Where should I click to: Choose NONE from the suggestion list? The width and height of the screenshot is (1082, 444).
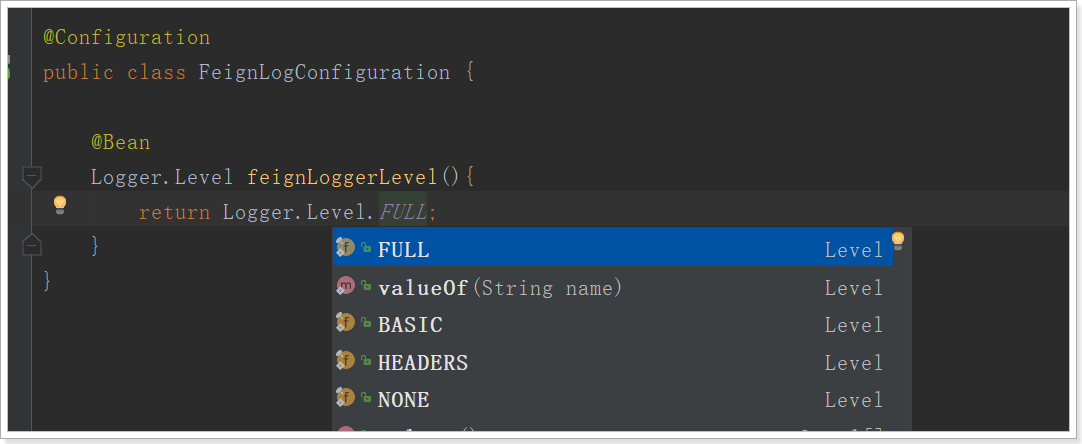404,400
